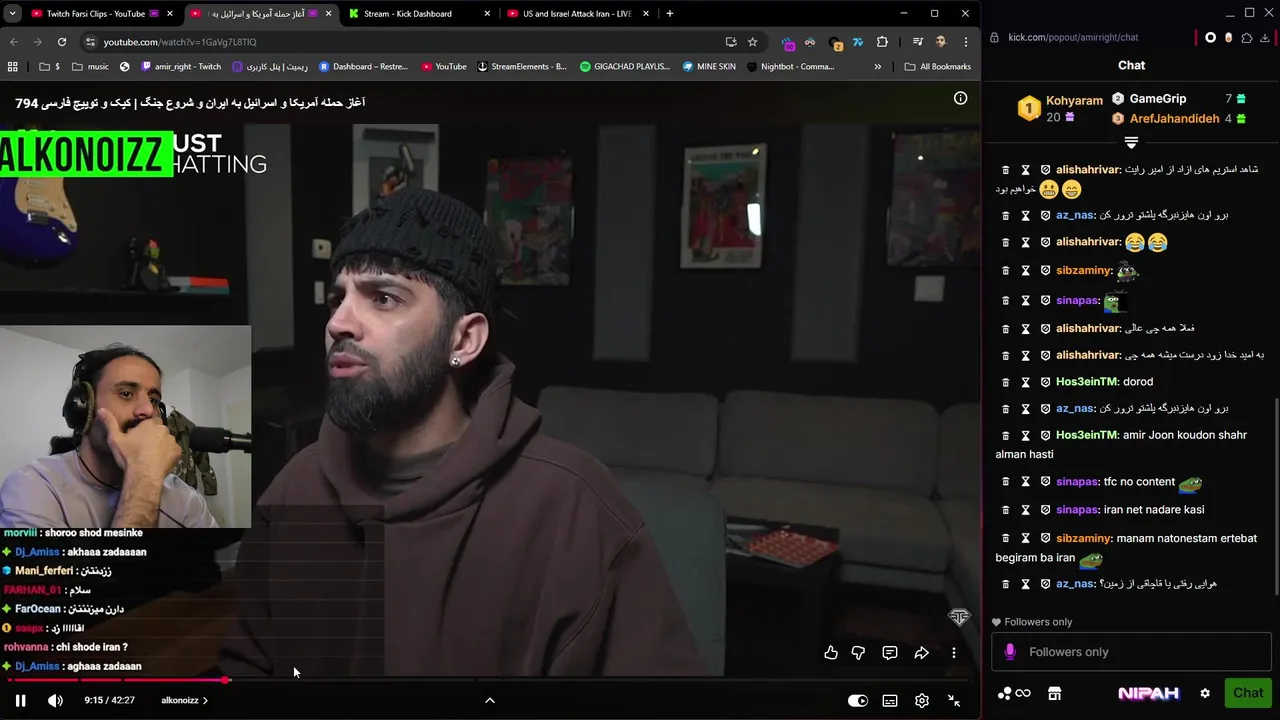Open YouTube player settings gear
Screen dimensions: 1280x720
922,700
